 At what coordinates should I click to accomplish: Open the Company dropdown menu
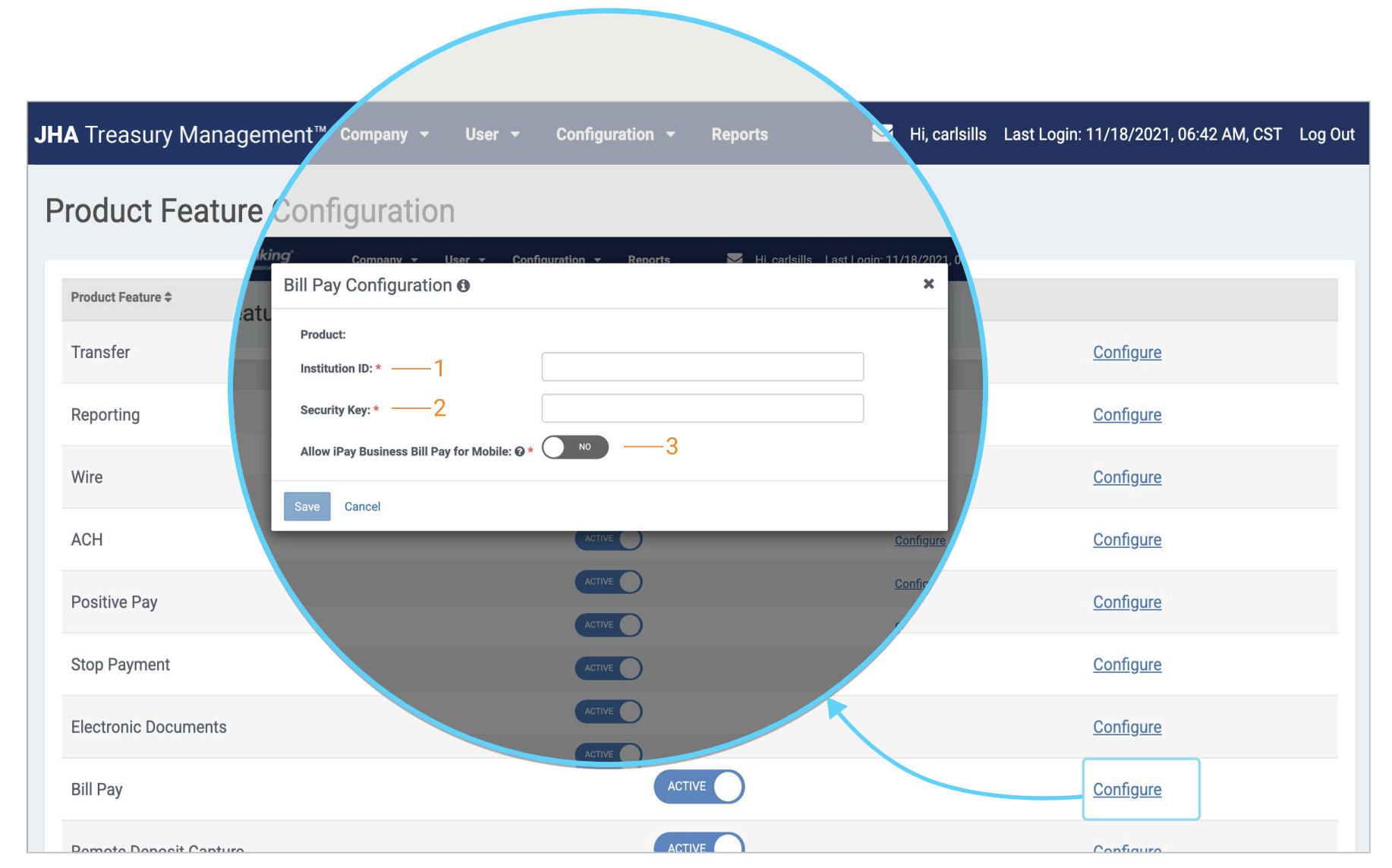(384, 134)
